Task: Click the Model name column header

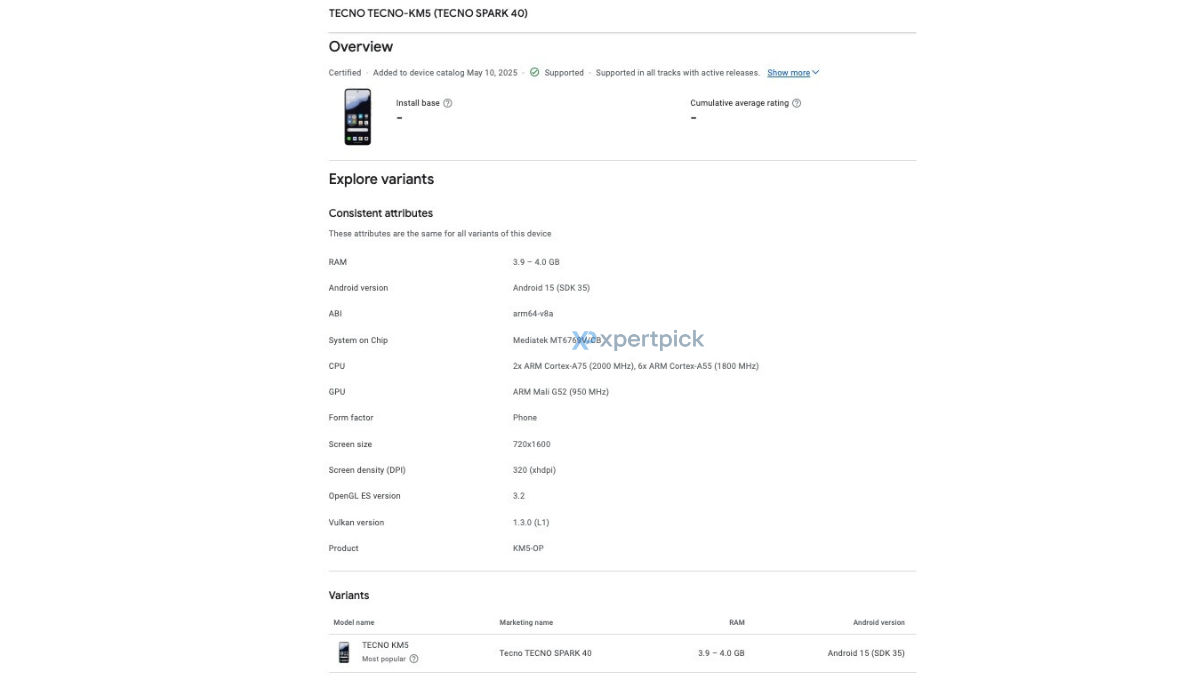Action: (354, 622)
